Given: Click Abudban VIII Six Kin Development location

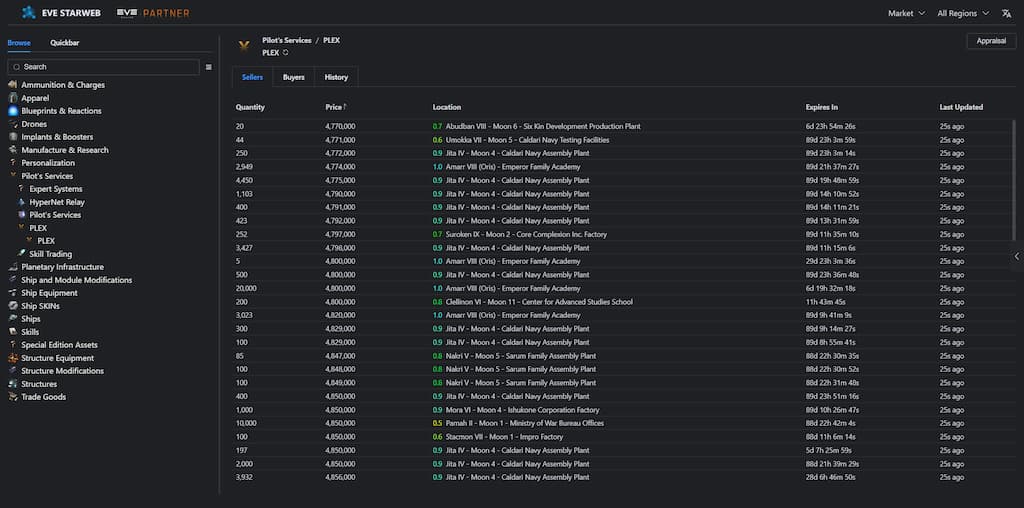Looking at the screenshot, I should tap(543, 127).
